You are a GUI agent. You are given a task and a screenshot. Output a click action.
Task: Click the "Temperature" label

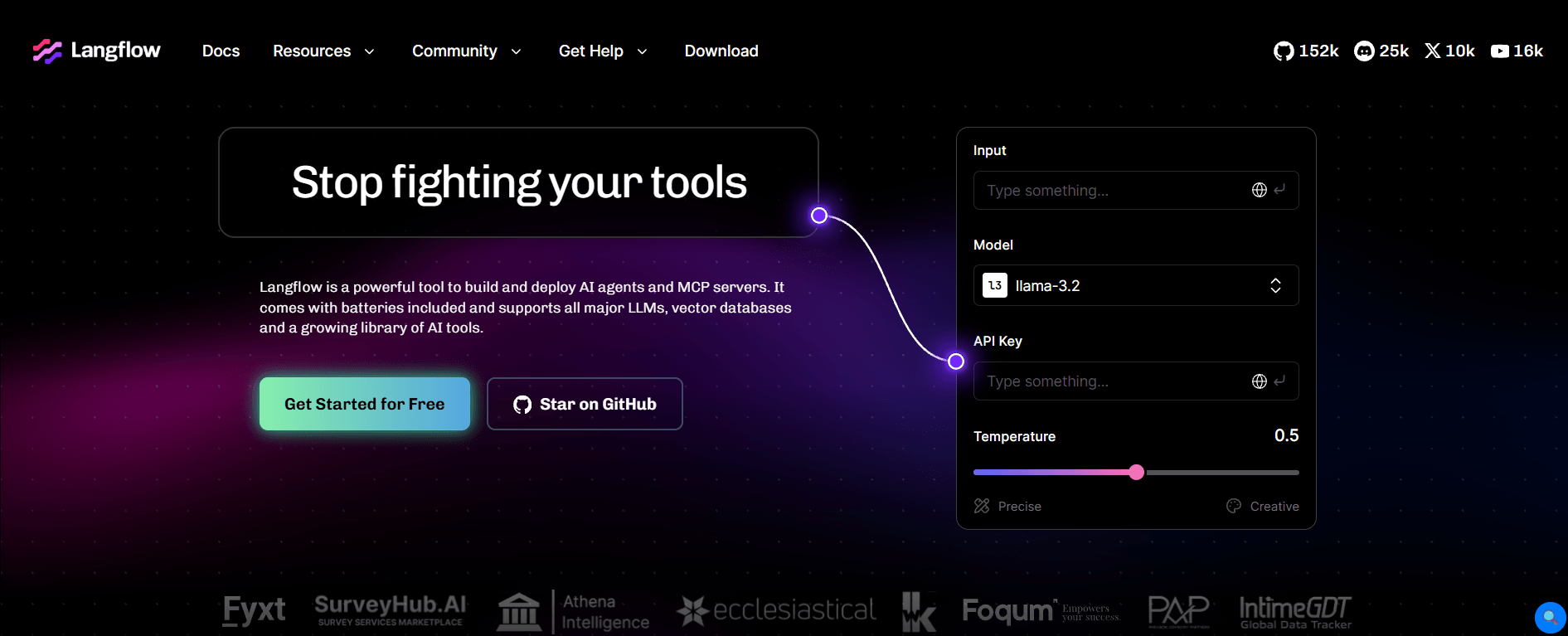pos(1014,436)
